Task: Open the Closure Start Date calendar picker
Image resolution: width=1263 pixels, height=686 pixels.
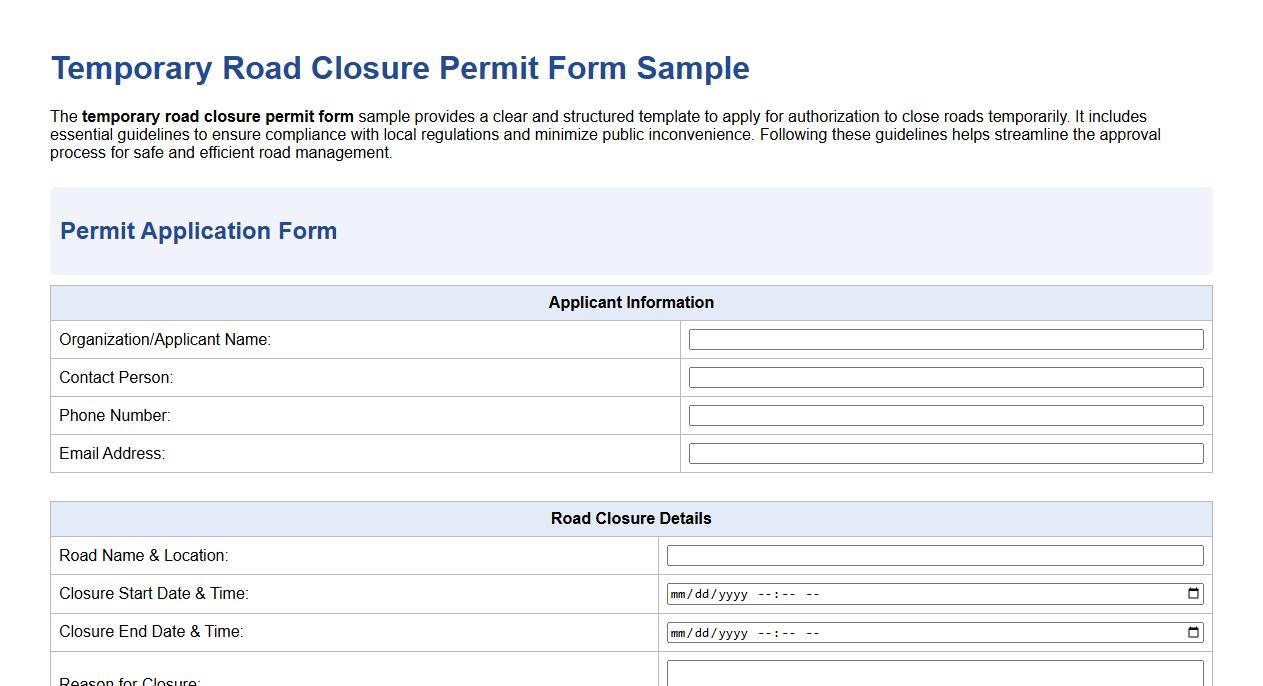Action: [1194, 593]
